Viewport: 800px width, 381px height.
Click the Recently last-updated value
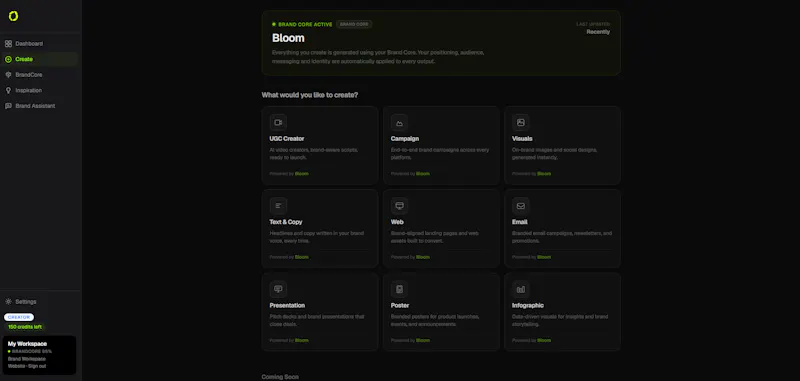598,32
